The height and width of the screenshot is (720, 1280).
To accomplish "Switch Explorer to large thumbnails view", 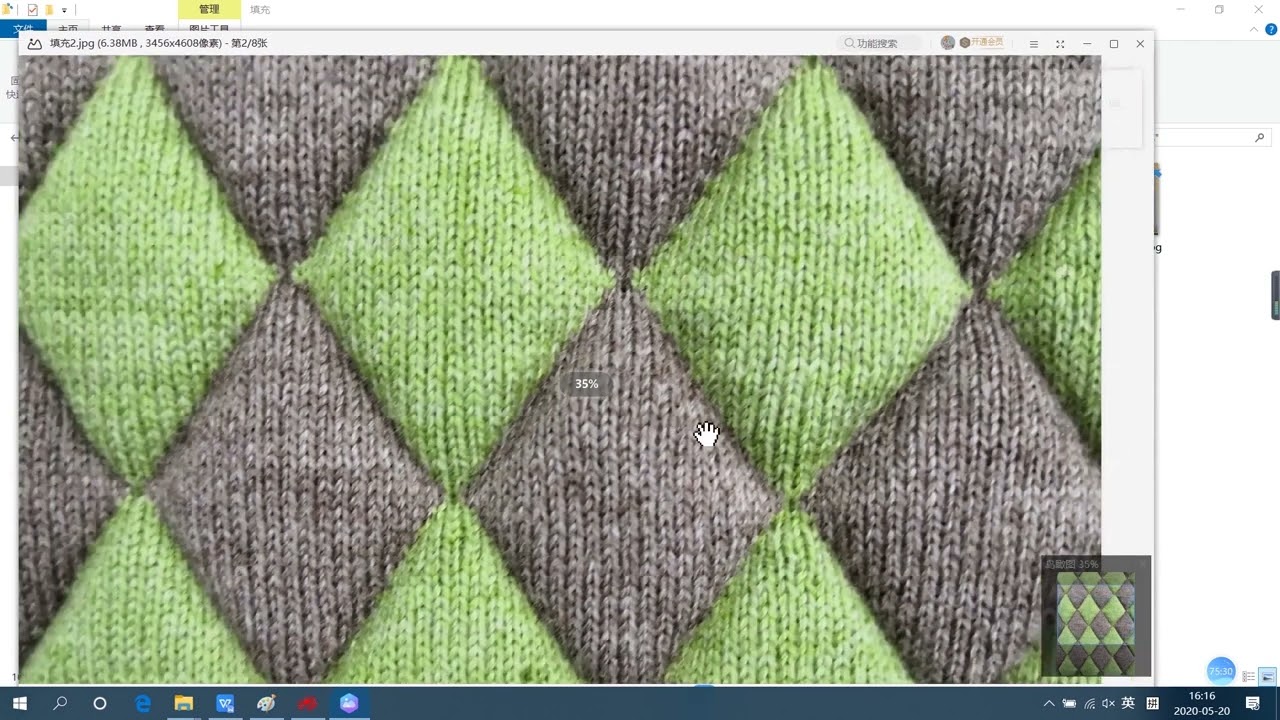I will point(1267,677).
